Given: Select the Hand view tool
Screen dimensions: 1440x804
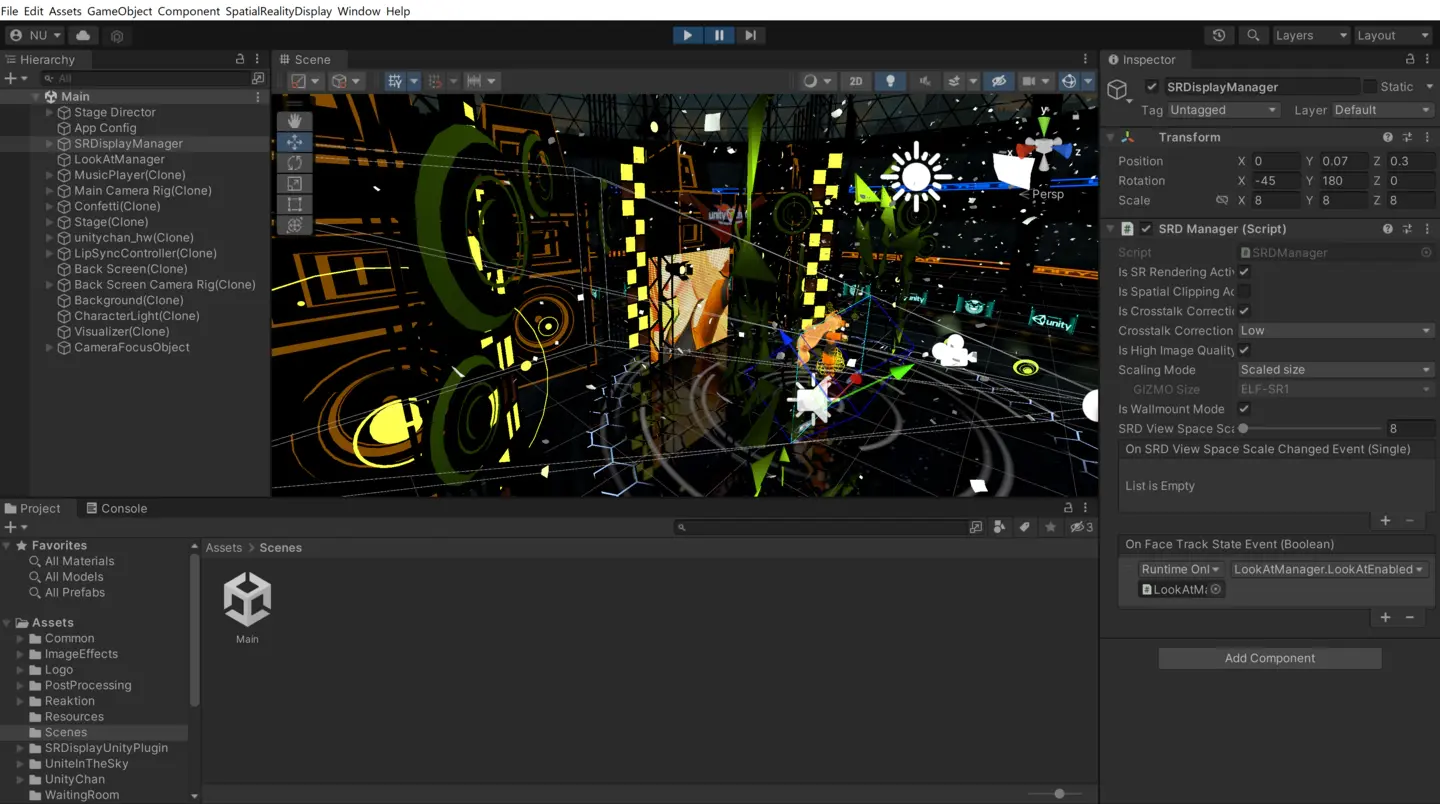Looking at the screenshot, I should coord(294,121).
